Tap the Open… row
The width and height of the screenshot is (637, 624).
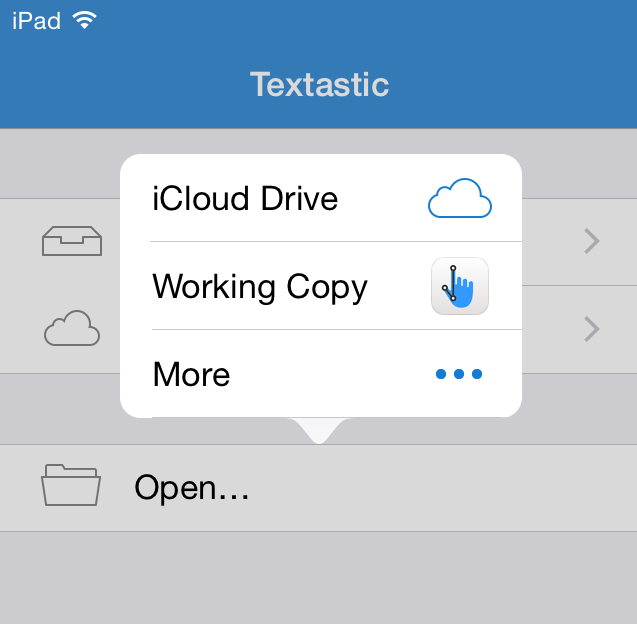(x=318, y=488)
